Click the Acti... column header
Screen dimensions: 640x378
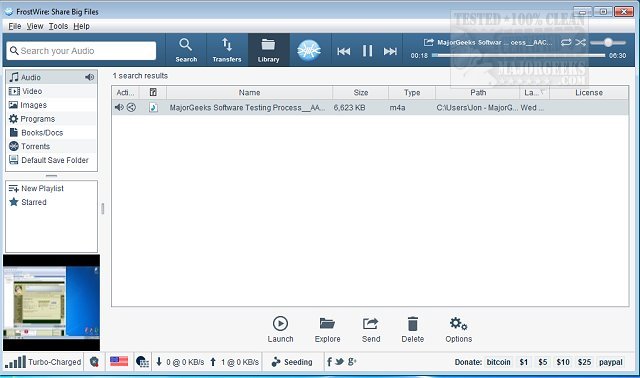125,93
